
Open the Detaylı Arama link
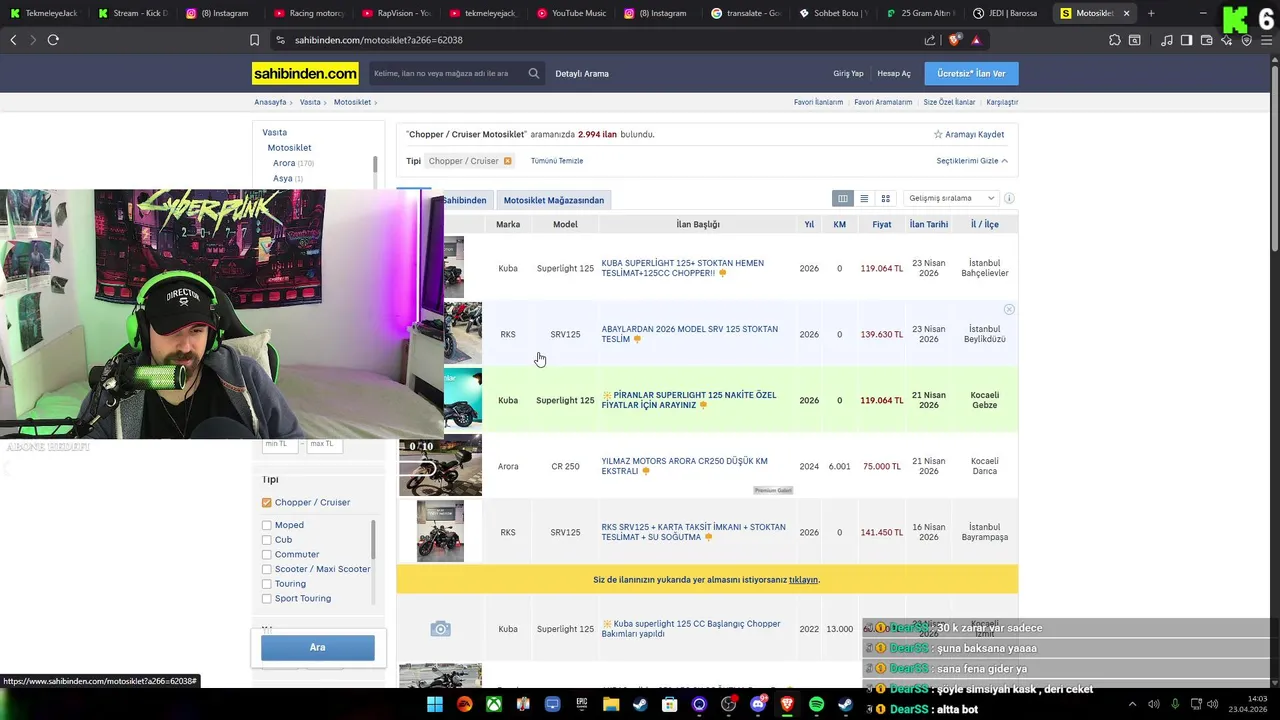(582, 74)
